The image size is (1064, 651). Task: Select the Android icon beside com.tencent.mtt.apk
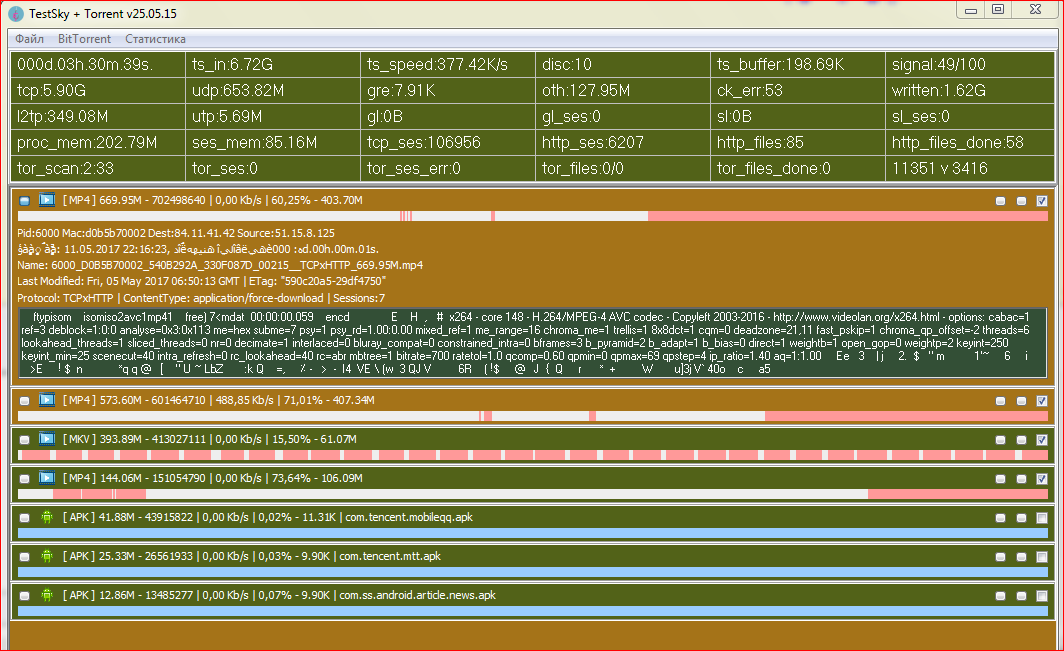coord(47,556)
